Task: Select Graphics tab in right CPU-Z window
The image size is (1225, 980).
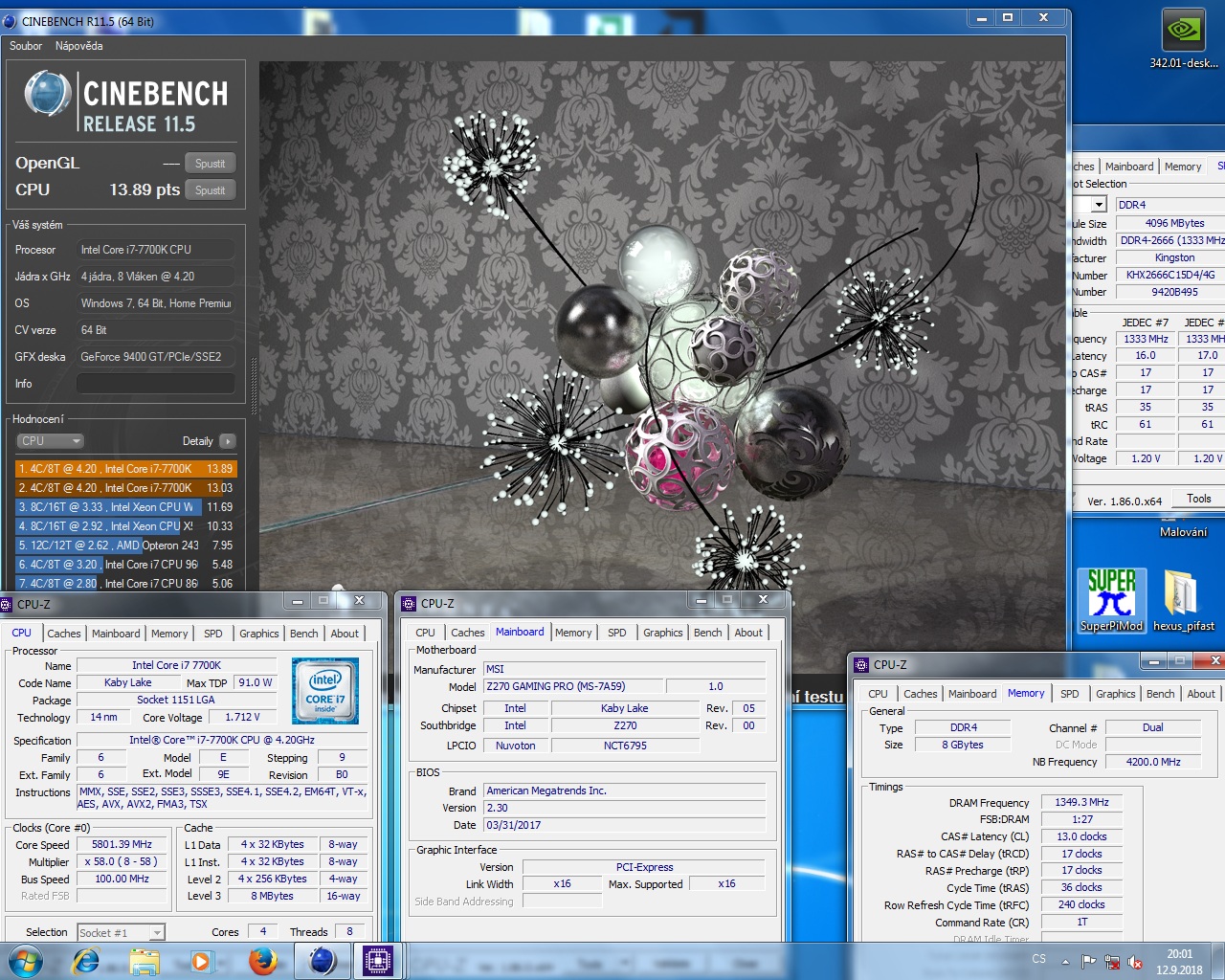Action: pos(1116,694)
